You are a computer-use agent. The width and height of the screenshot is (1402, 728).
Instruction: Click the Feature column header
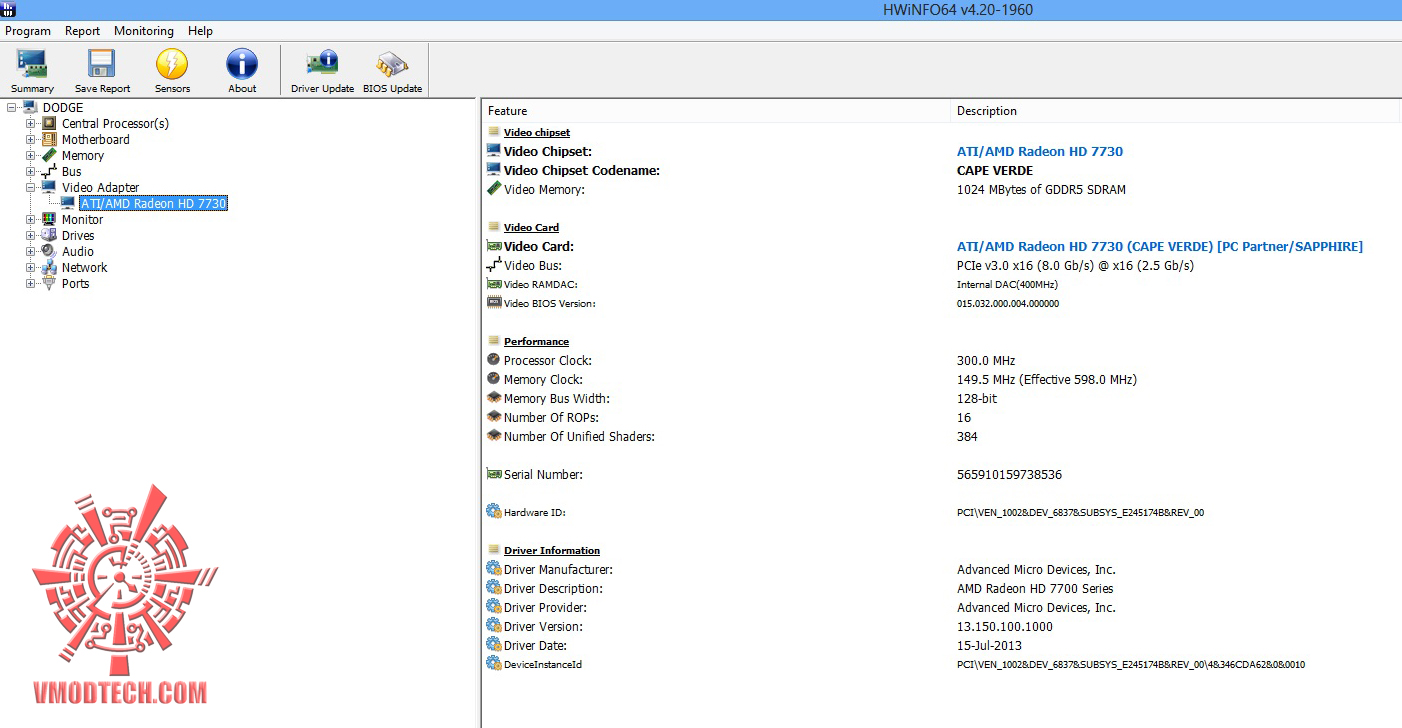pos(716,111)
